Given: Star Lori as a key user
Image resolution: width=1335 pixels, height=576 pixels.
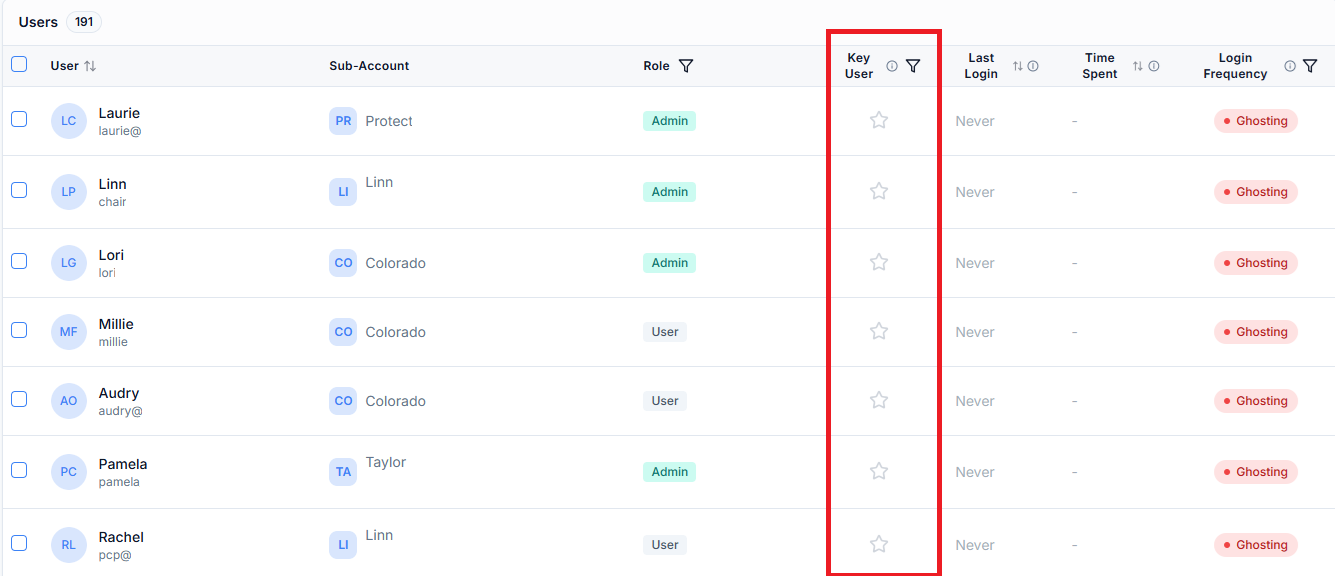Looking at the screenshot, I should (879, 262).
